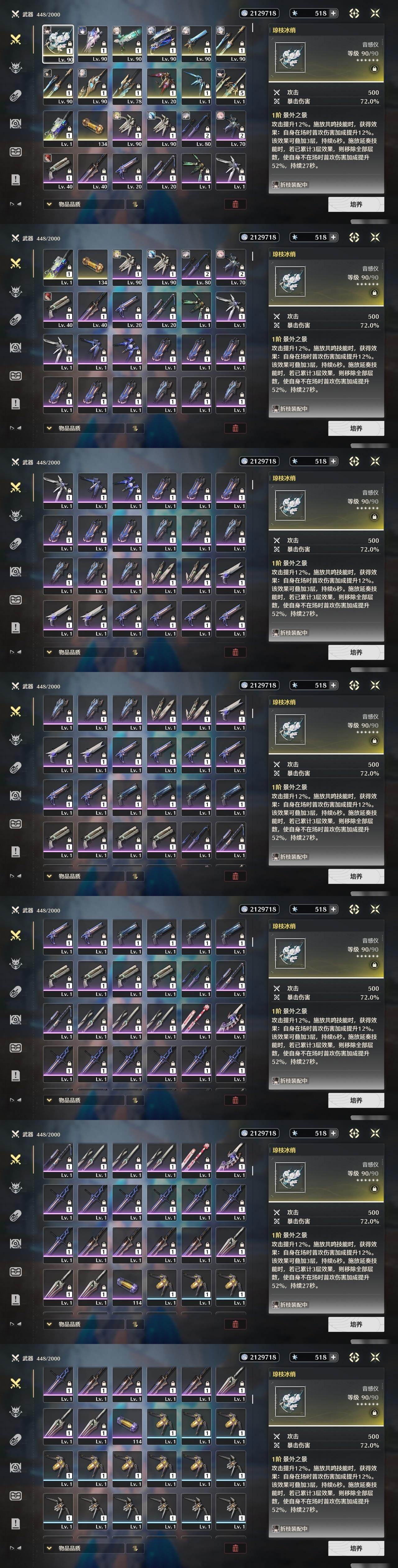
Task: Select the highlighted Lv. 90 琼枝冰绡 weapon
Action: point(58,44)
